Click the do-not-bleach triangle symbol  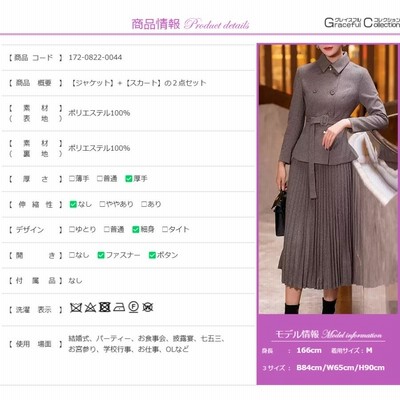90,307
